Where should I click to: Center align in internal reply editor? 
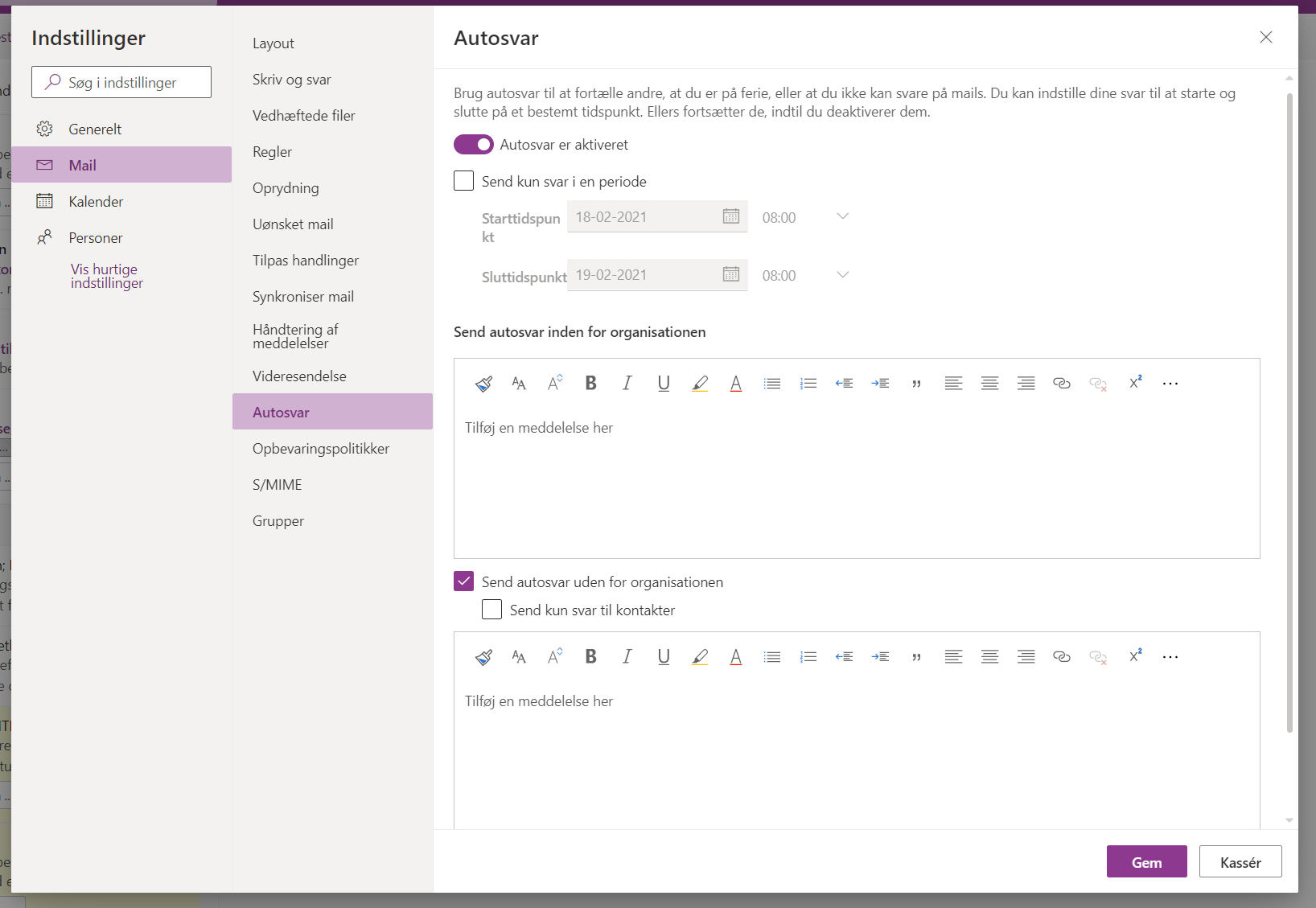coord(989,384)
